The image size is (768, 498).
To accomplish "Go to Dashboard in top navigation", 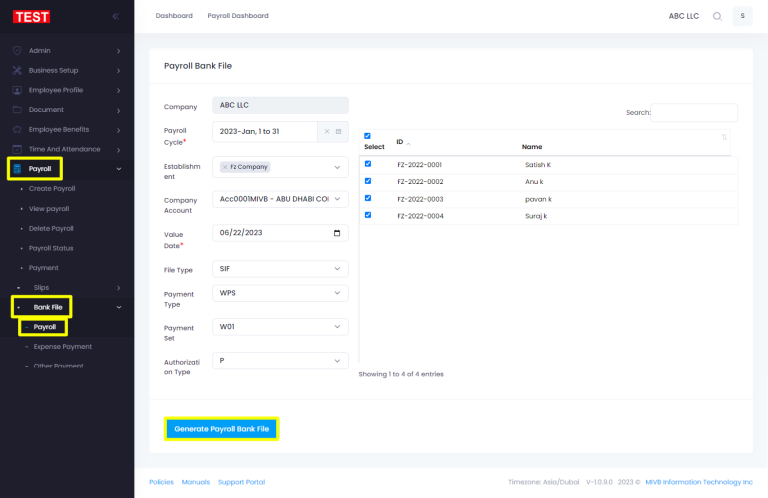I will tap(174, 16).
